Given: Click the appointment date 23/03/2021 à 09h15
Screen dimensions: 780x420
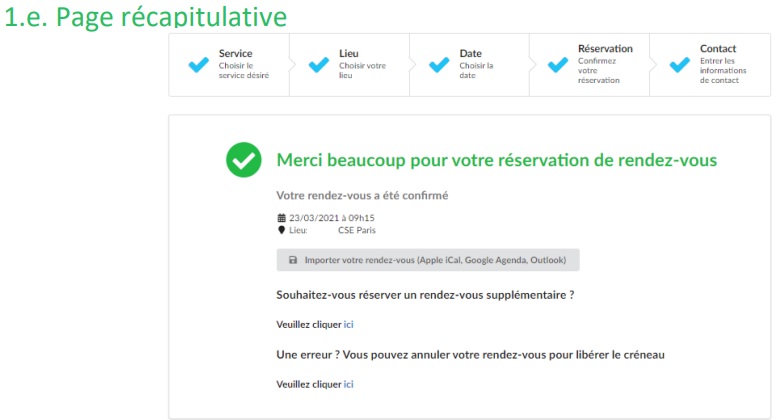Looking at the screenshot, I should pos(325,217).
